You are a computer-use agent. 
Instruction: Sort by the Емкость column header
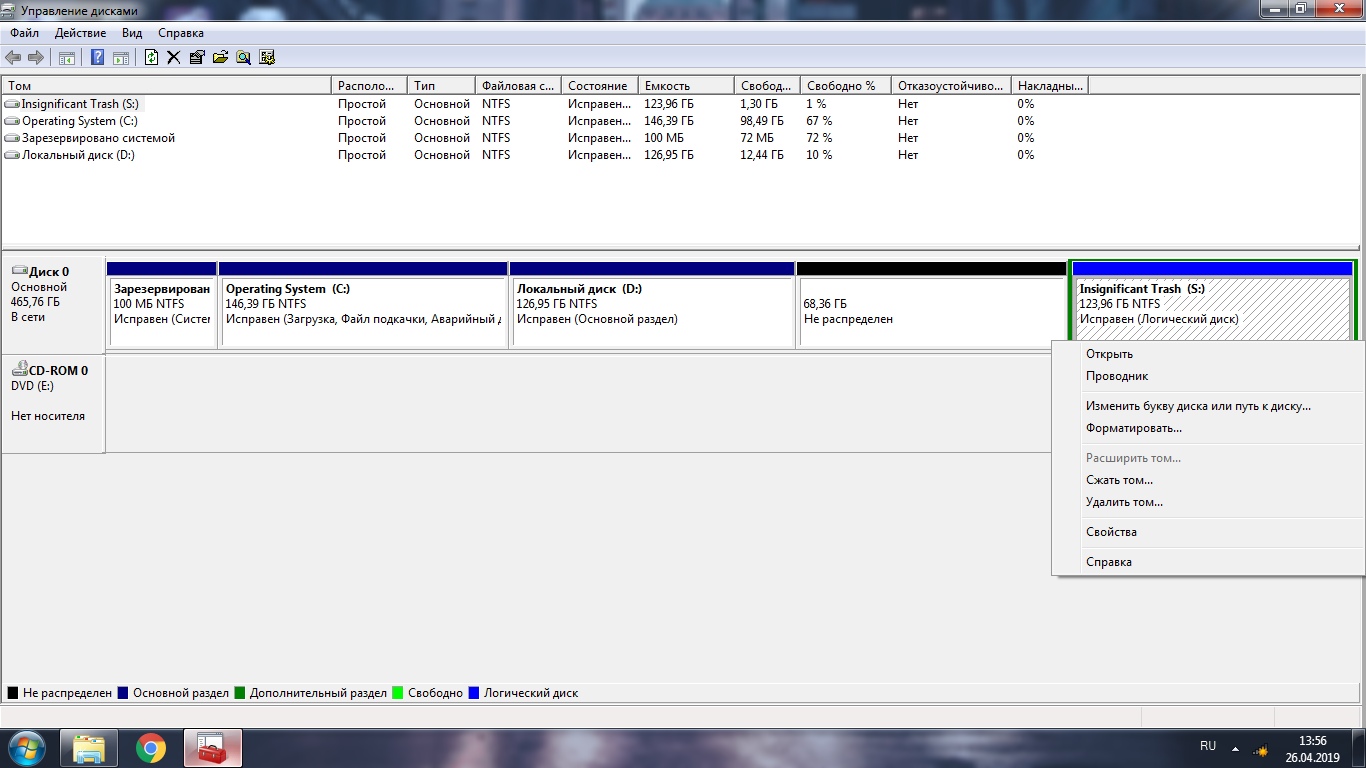[686, 86]
